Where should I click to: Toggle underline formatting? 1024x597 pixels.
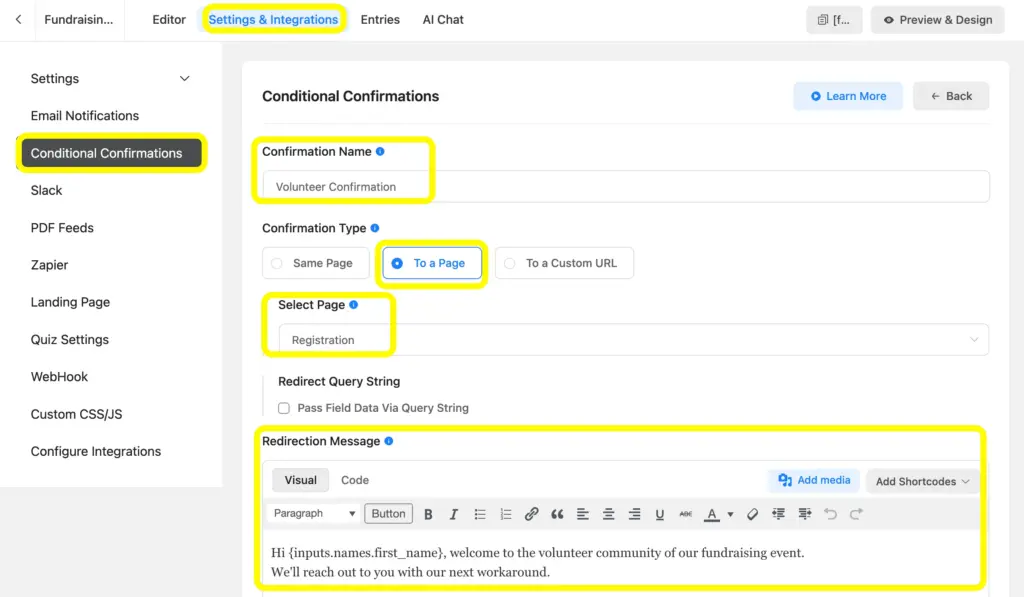pos(660,514)
